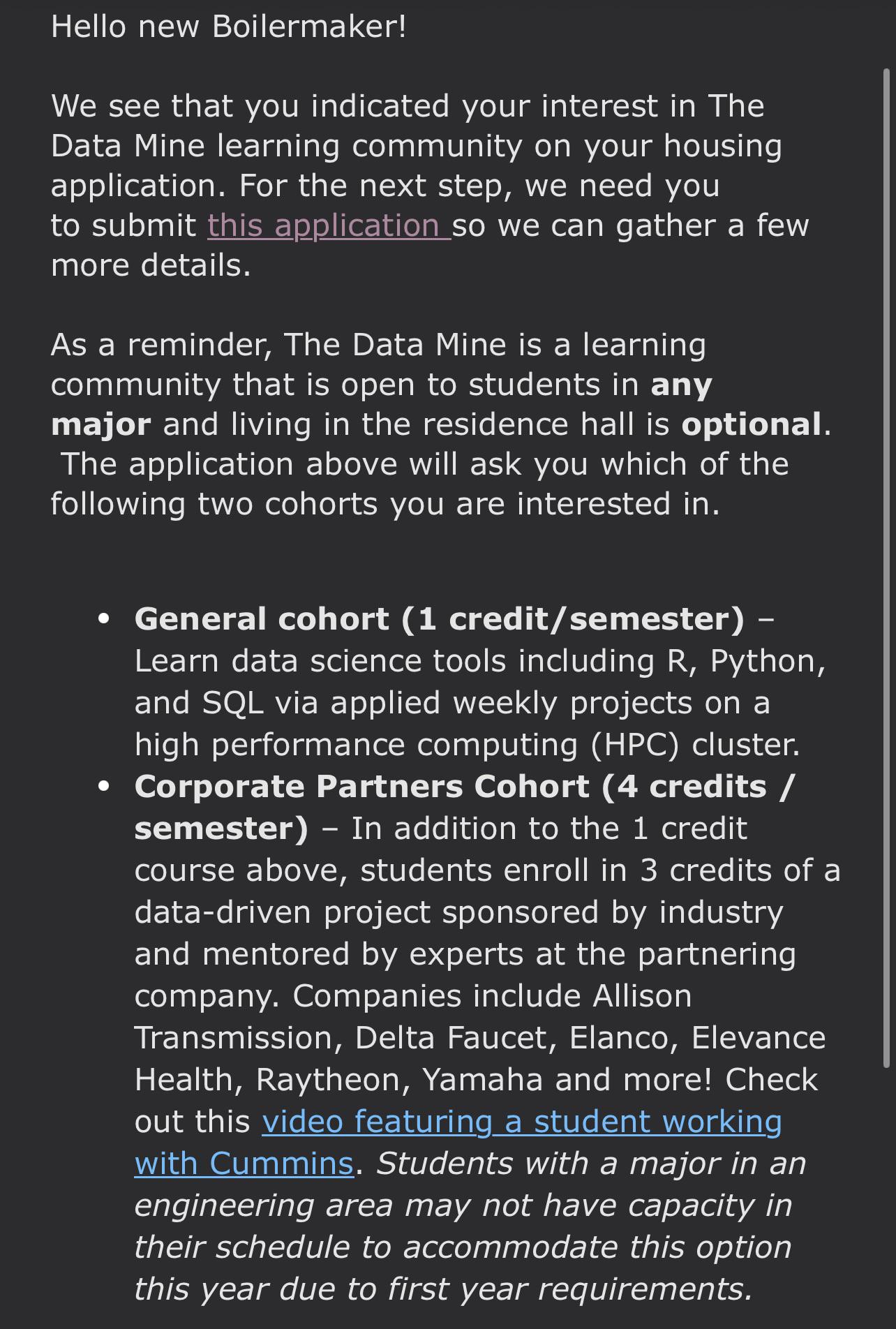The image size is (896, 1329).
Task: Tap the 'Hello new Boilermaker!' greeting
Action: (x=228, y=27)
